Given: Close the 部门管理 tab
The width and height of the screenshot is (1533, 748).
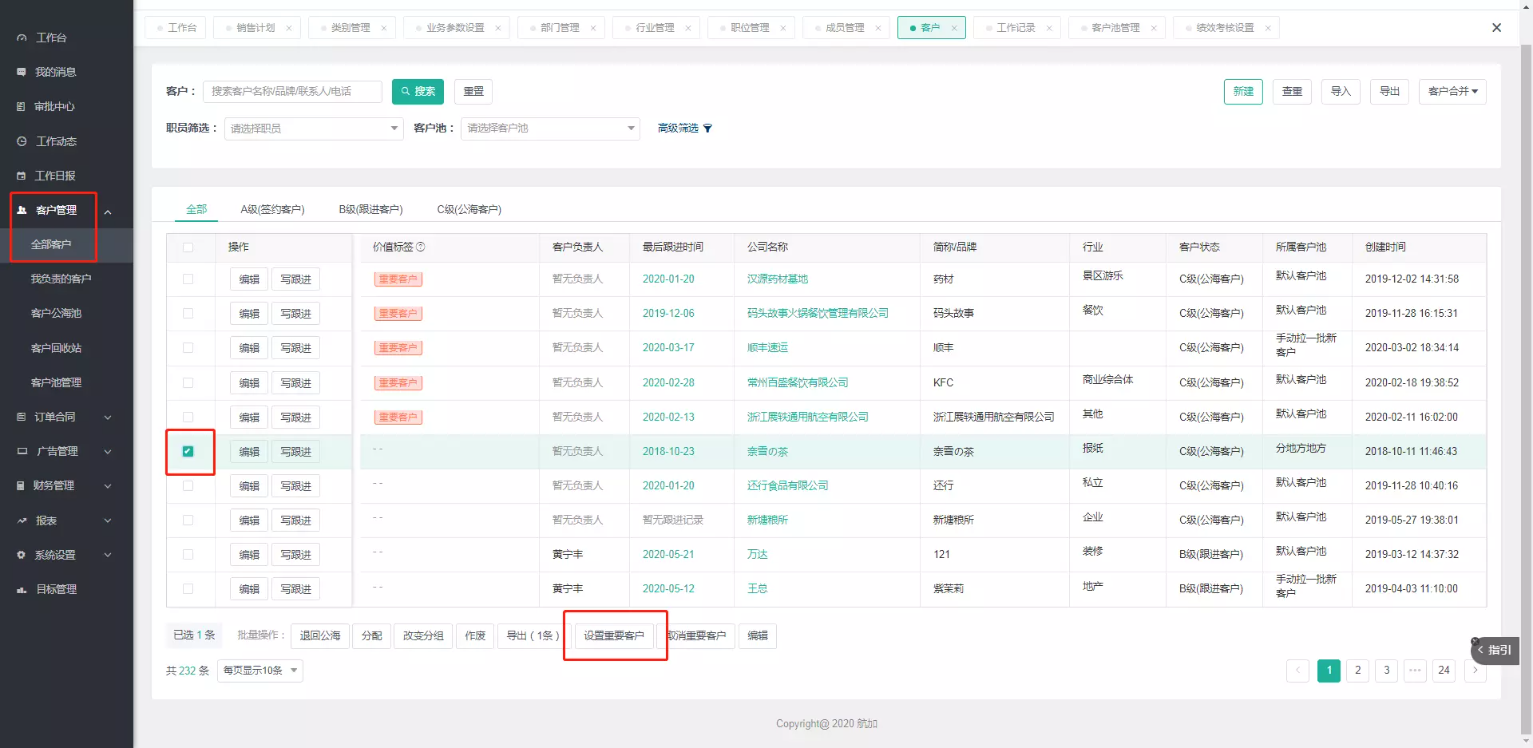Looking at the screenshot, I should [594, 28].
